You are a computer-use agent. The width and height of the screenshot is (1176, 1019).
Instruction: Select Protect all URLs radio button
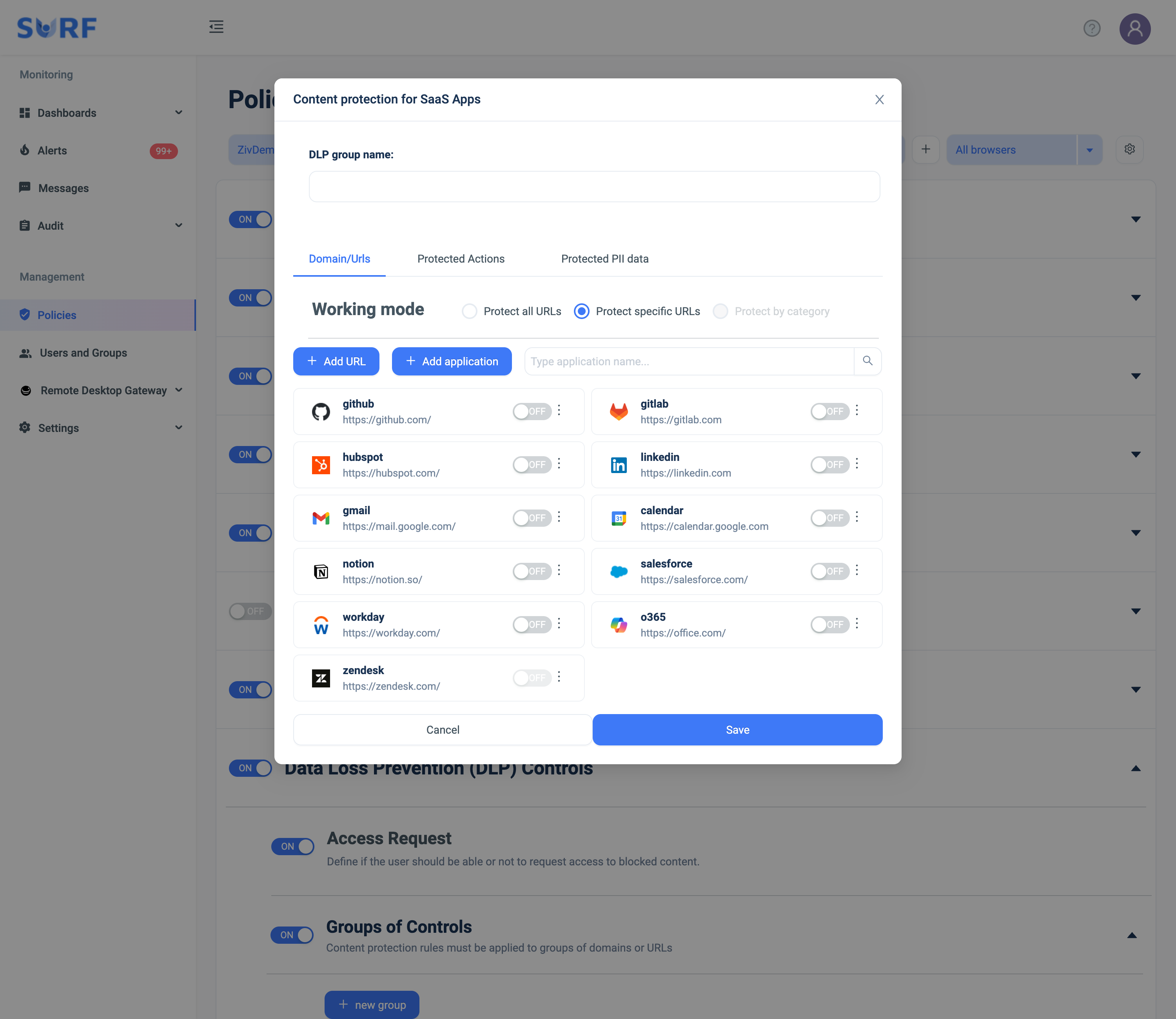469,311
